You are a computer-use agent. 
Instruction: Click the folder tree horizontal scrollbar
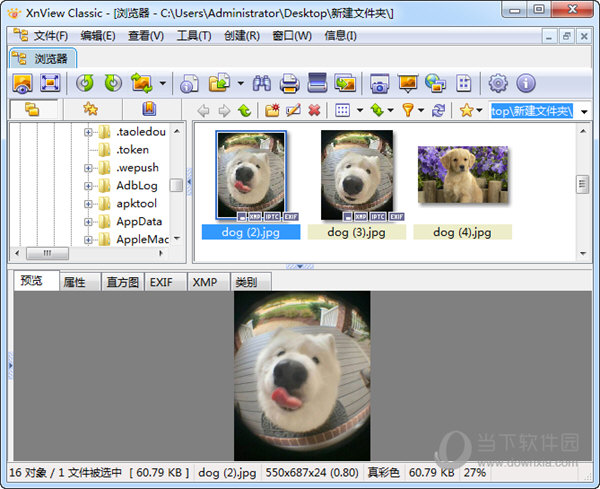[50, 254]
